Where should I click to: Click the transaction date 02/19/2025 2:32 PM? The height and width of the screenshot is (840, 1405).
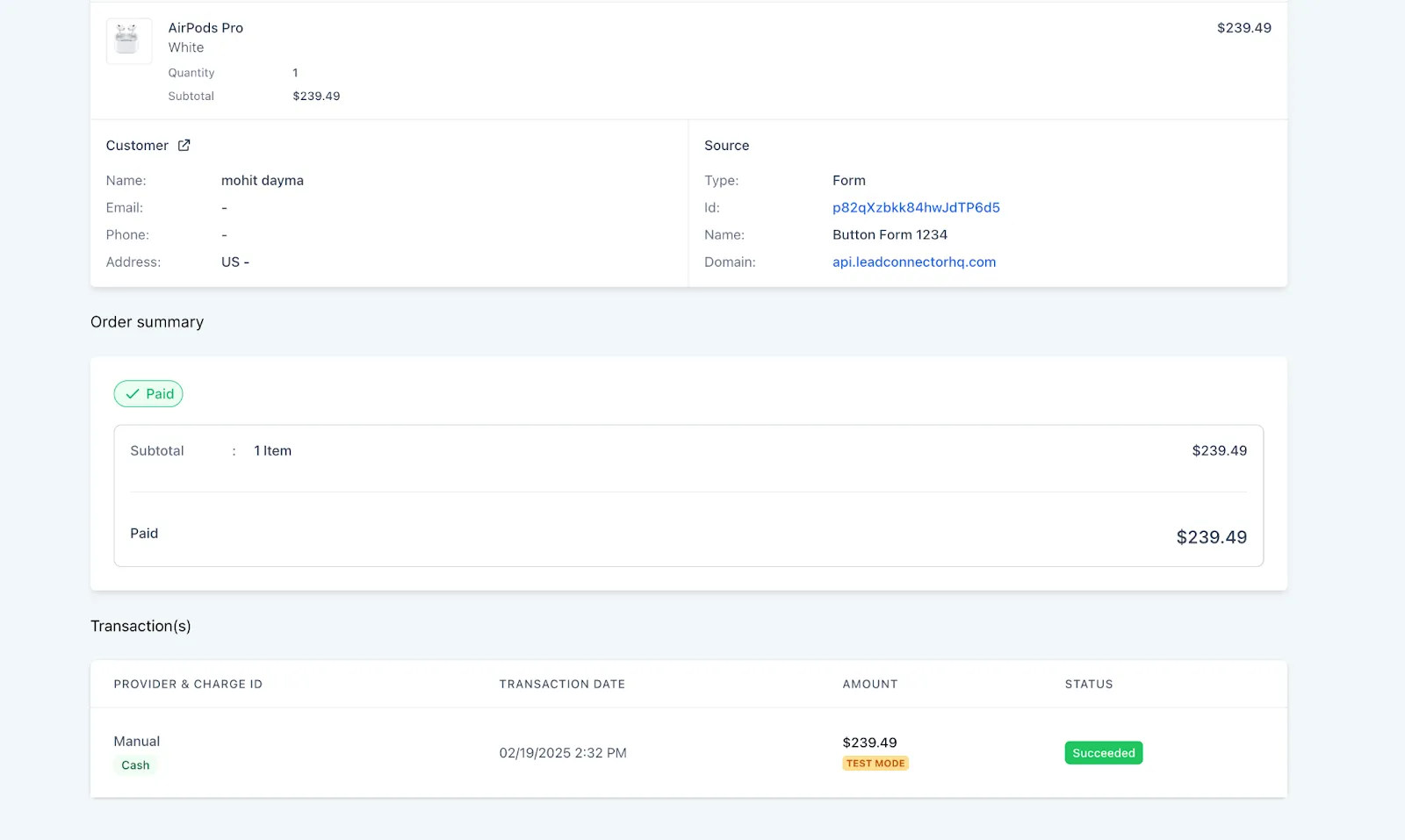point(563,753)
